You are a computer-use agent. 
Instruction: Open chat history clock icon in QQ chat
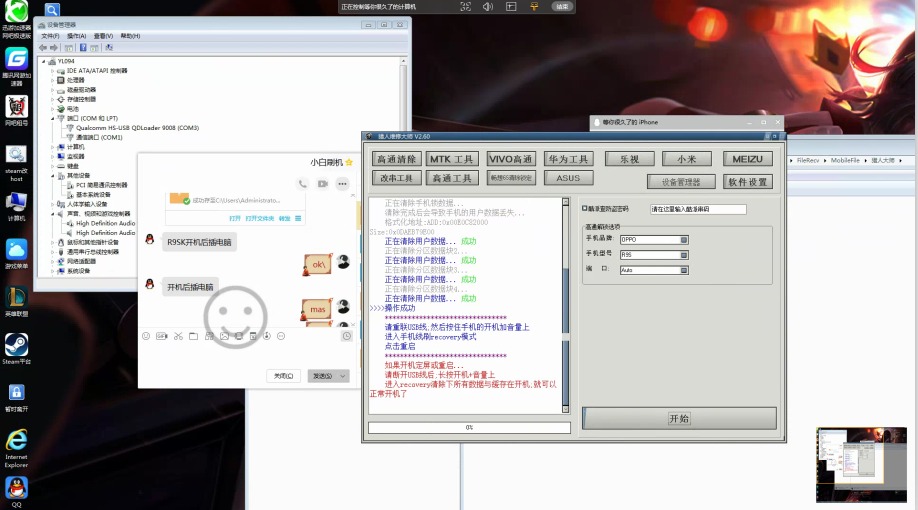[347, 336]
